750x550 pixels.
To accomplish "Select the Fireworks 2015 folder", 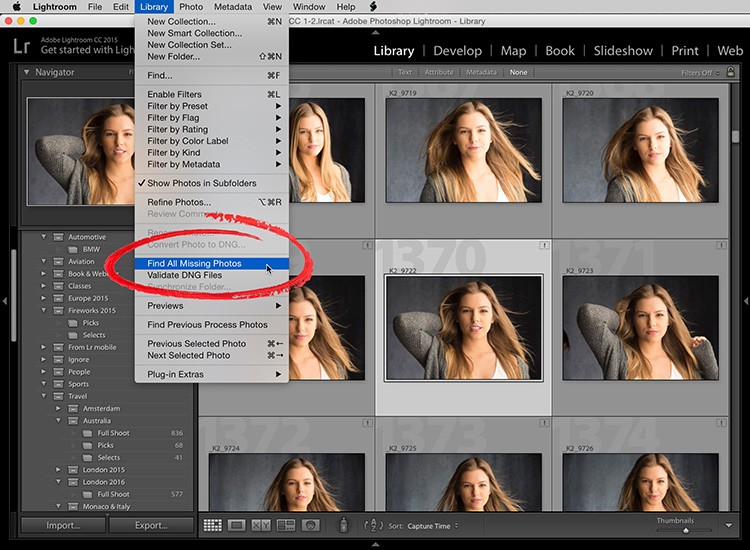I will coord(92,310).
